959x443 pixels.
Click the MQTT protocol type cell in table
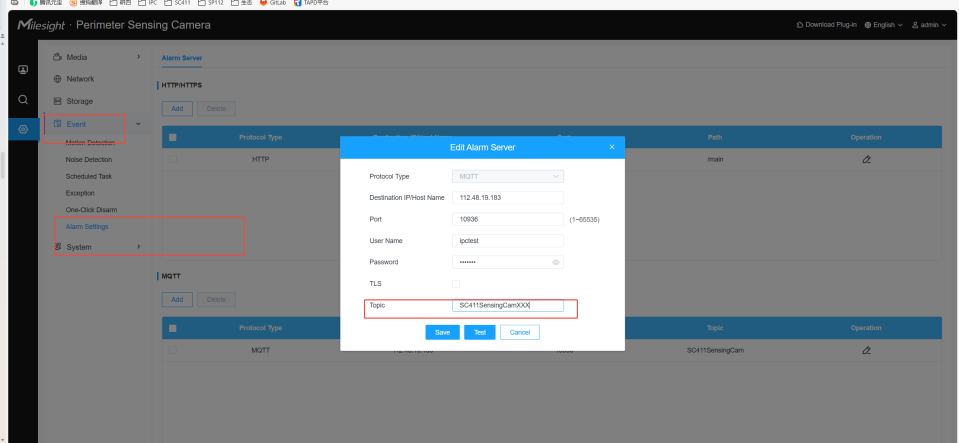tap(261, 351)
